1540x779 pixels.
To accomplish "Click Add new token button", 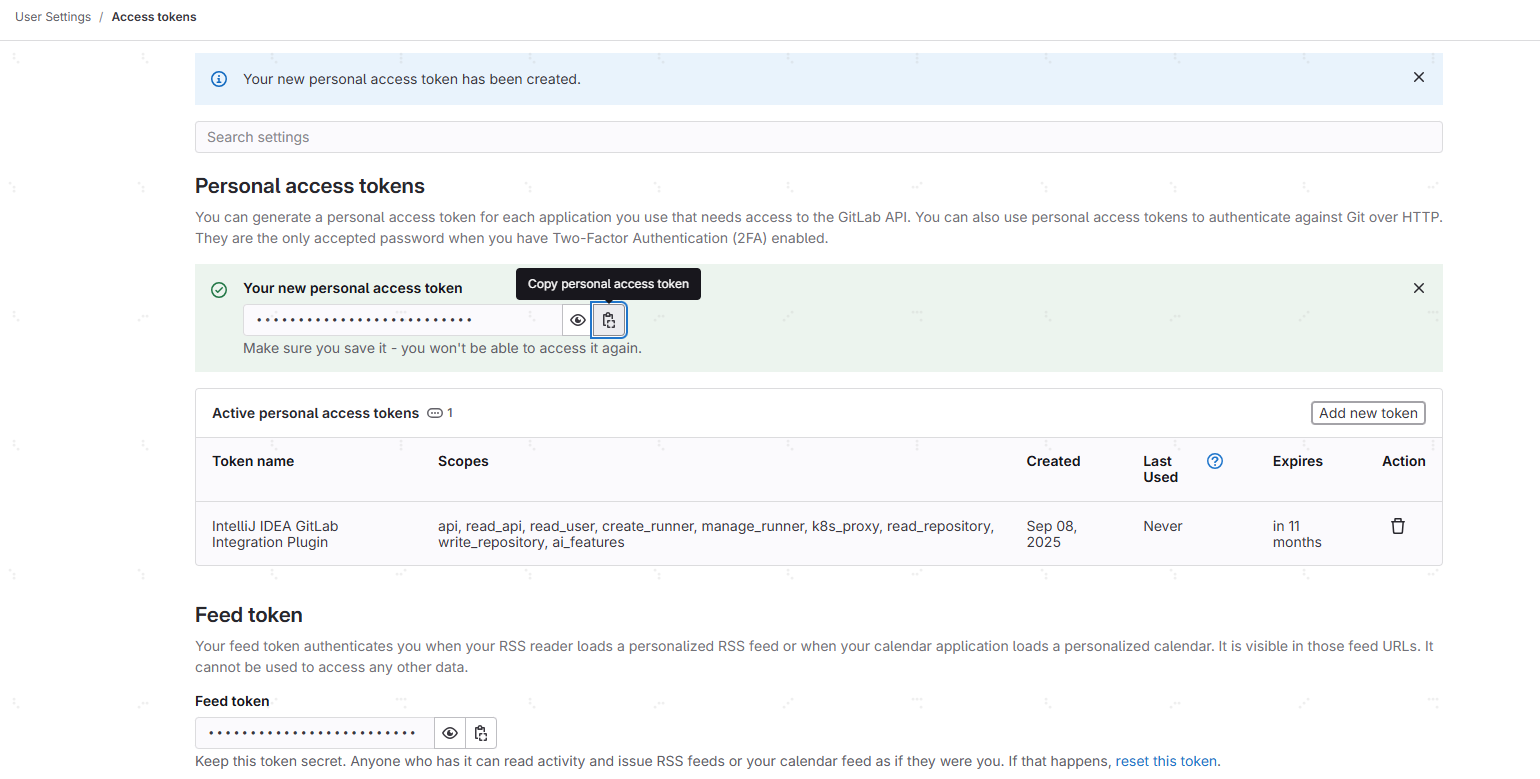I will (x=1368, y=413).
